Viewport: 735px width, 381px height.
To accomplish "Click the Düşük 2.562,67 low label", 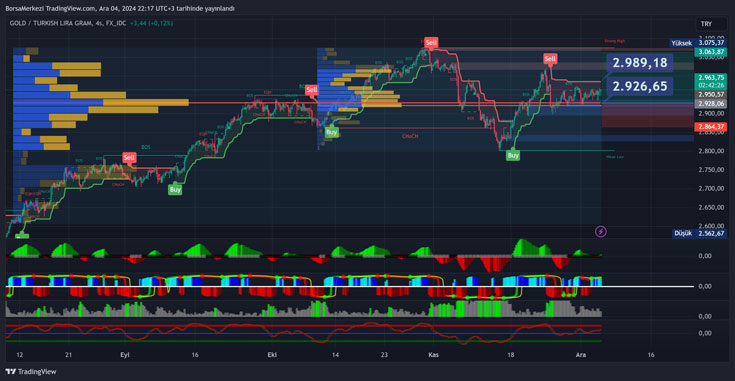I will point(699,233).
